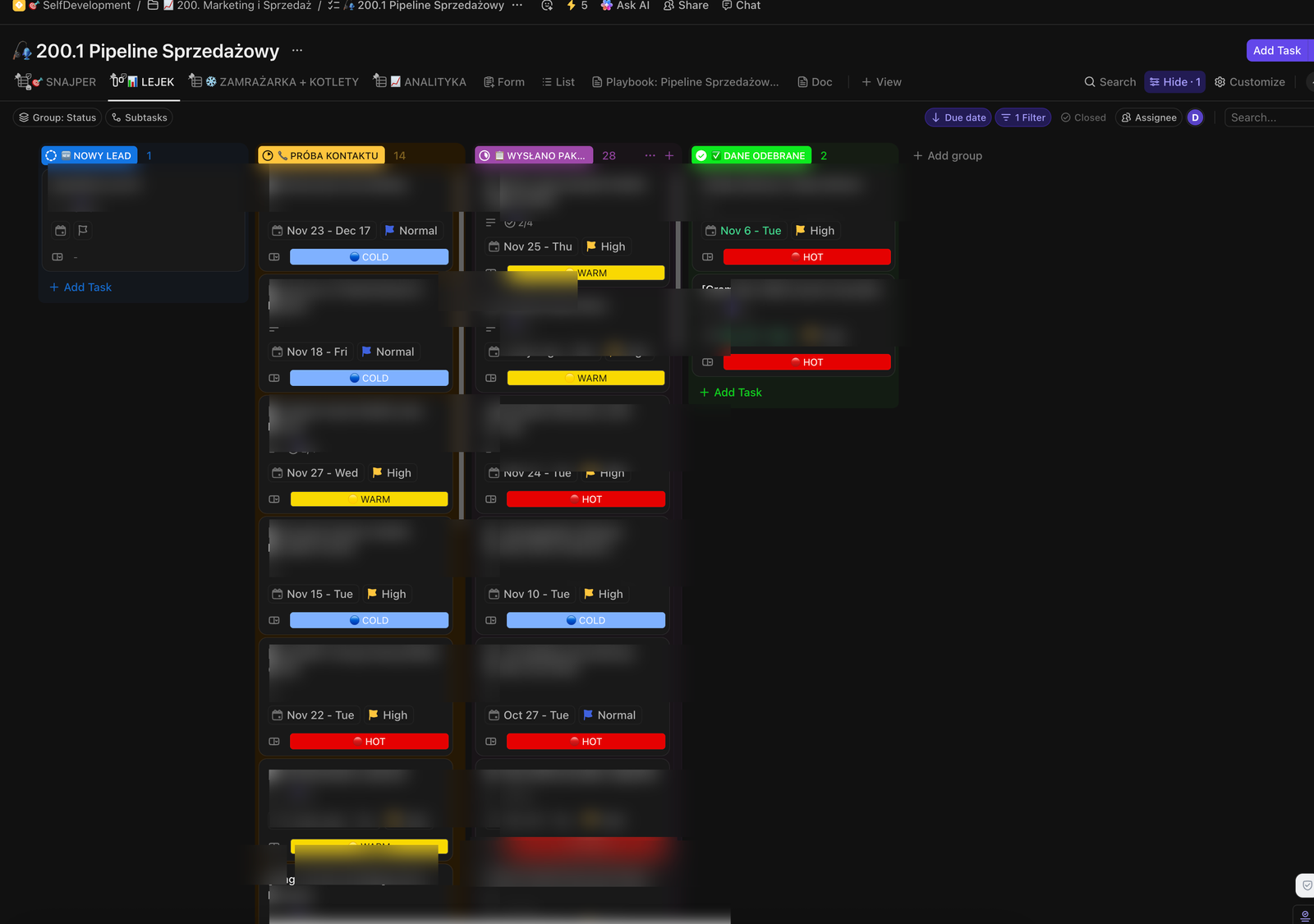Click the Search icon in the toolbar
Screen dimensions: 1314x924
pos(1110,81)
